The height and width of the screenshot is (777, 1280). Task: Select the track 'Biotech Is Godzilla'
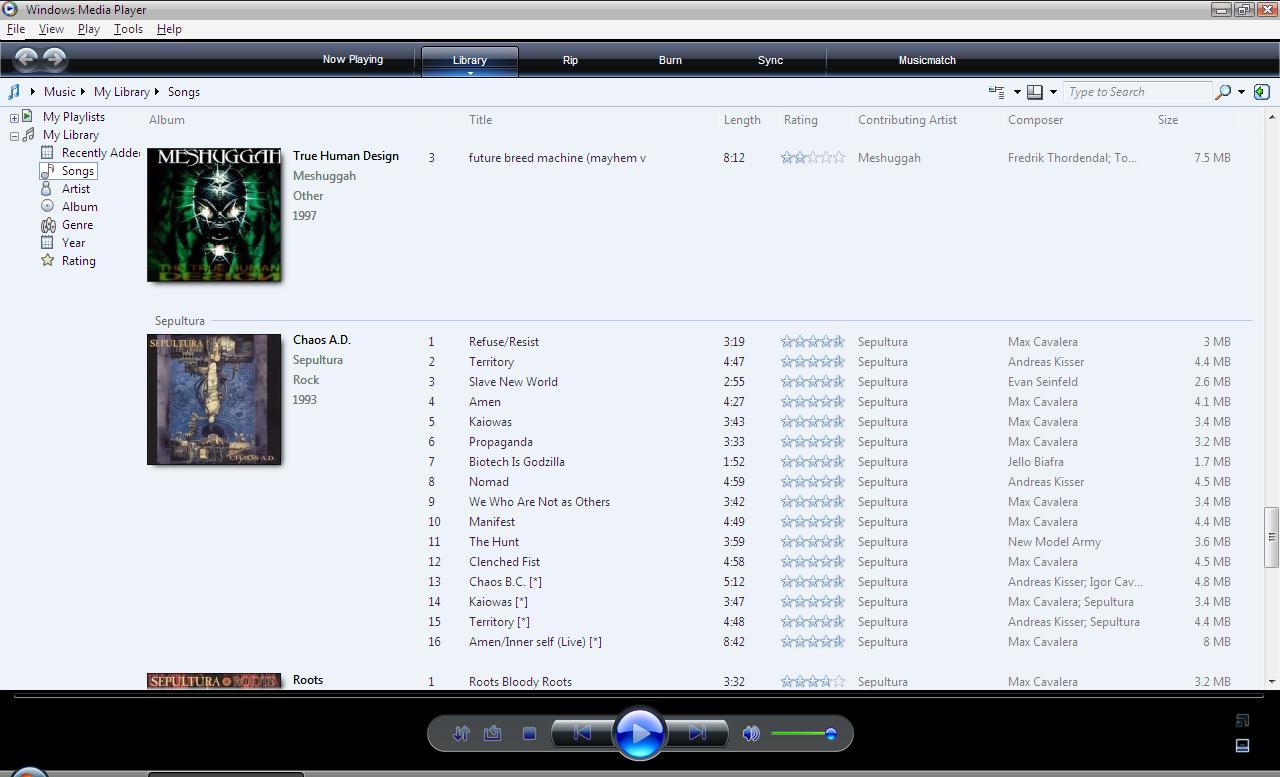point(516,462)
